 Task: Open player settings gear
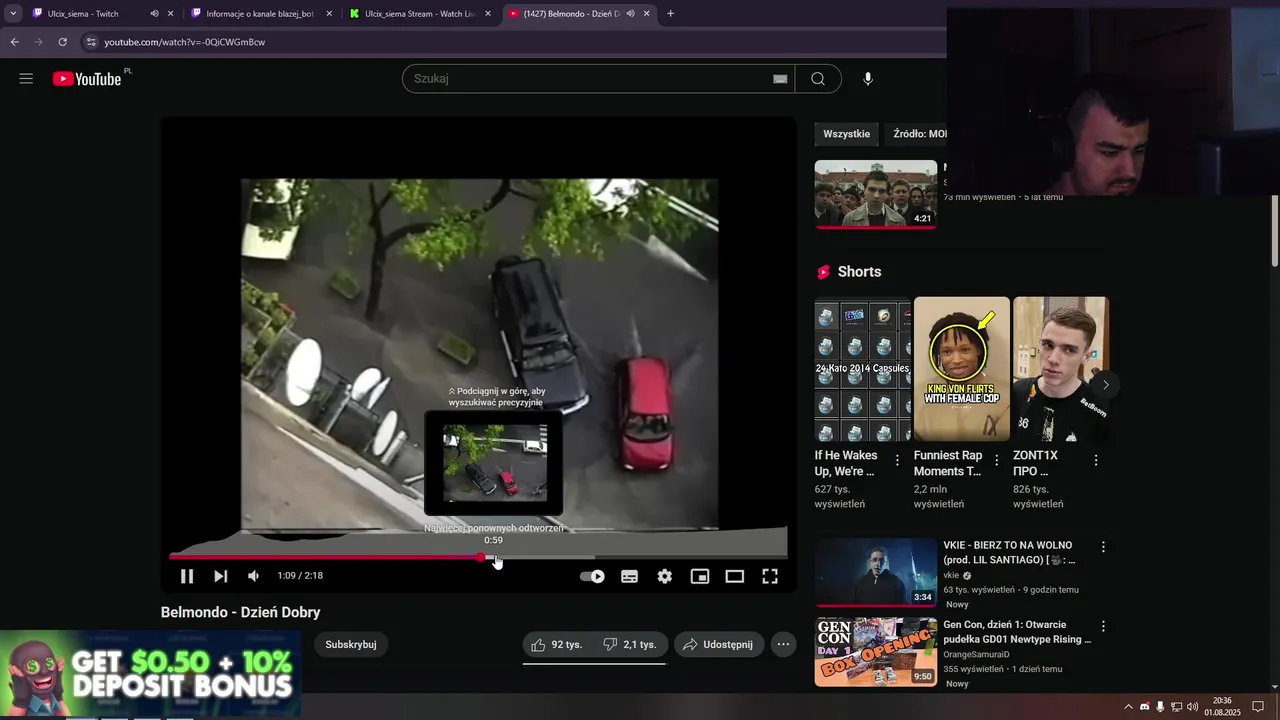(x=665, y=576)
